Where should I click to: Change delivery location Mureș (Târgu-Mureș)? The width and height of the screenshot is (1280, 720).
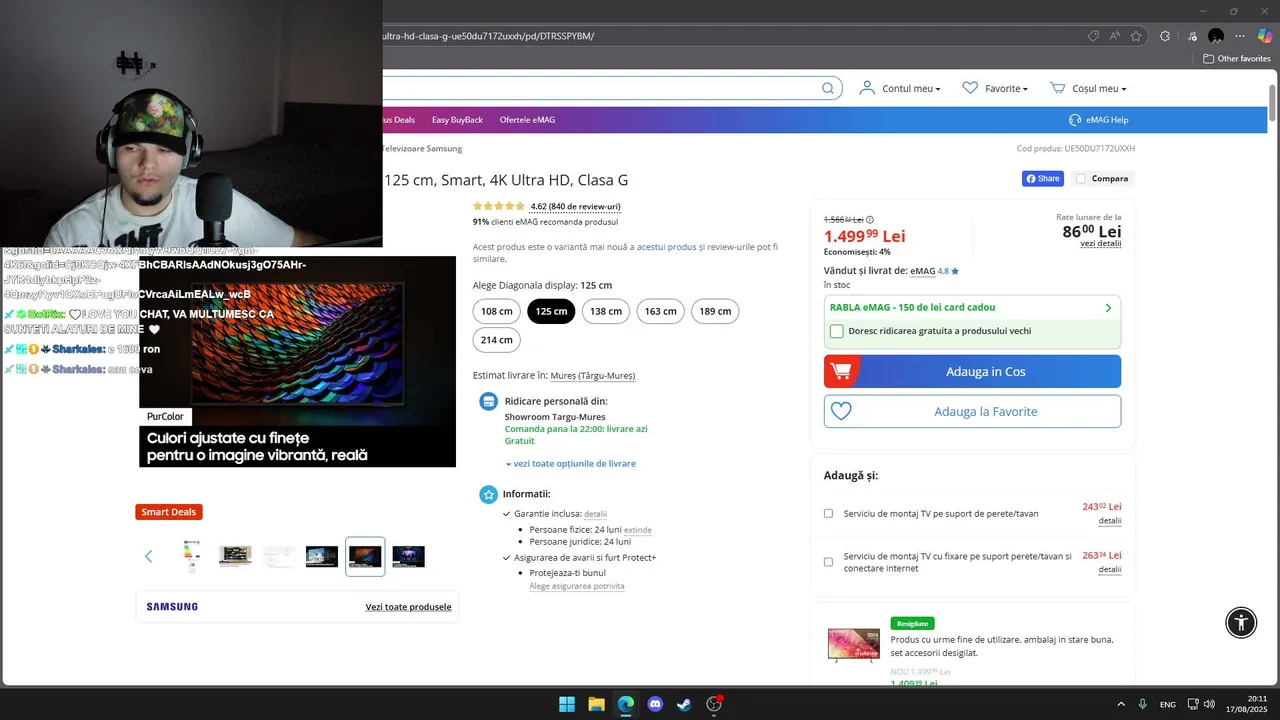pyautogui.click(x=592, y=376)
